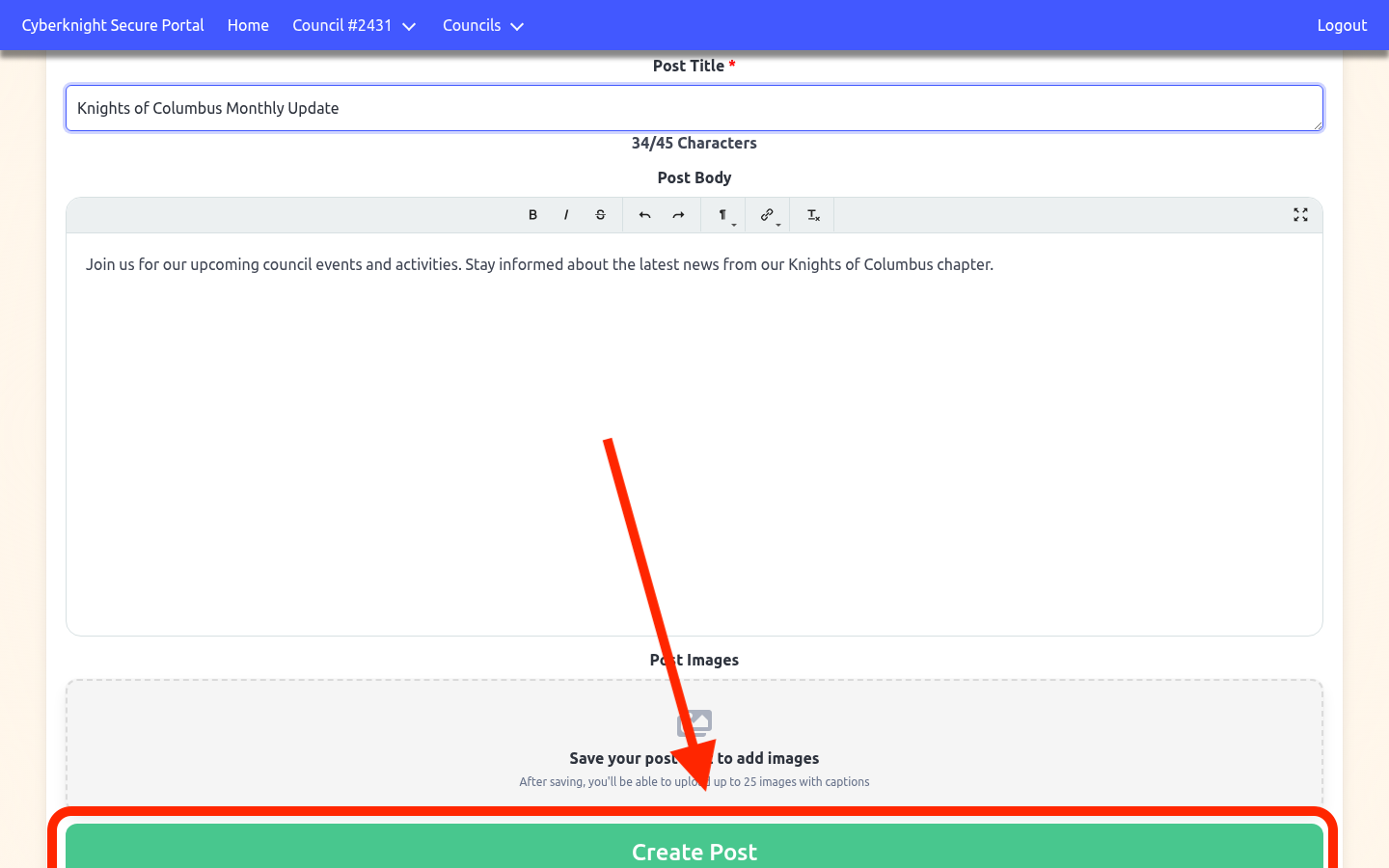Undo the last edit in Post Body
Screen dimensions: 1389x868
[x=644, y=215]
